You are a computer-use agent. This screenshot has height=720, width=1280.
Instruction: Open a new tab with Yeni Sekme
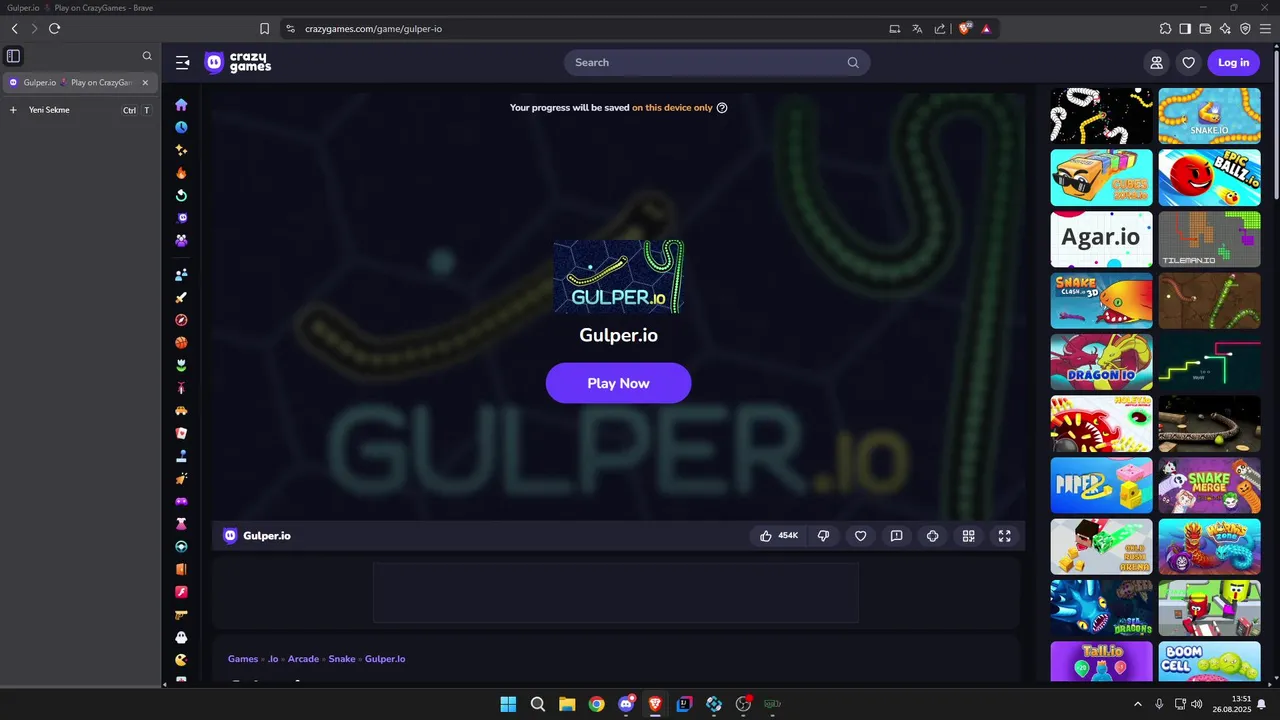tap(80, 110)
